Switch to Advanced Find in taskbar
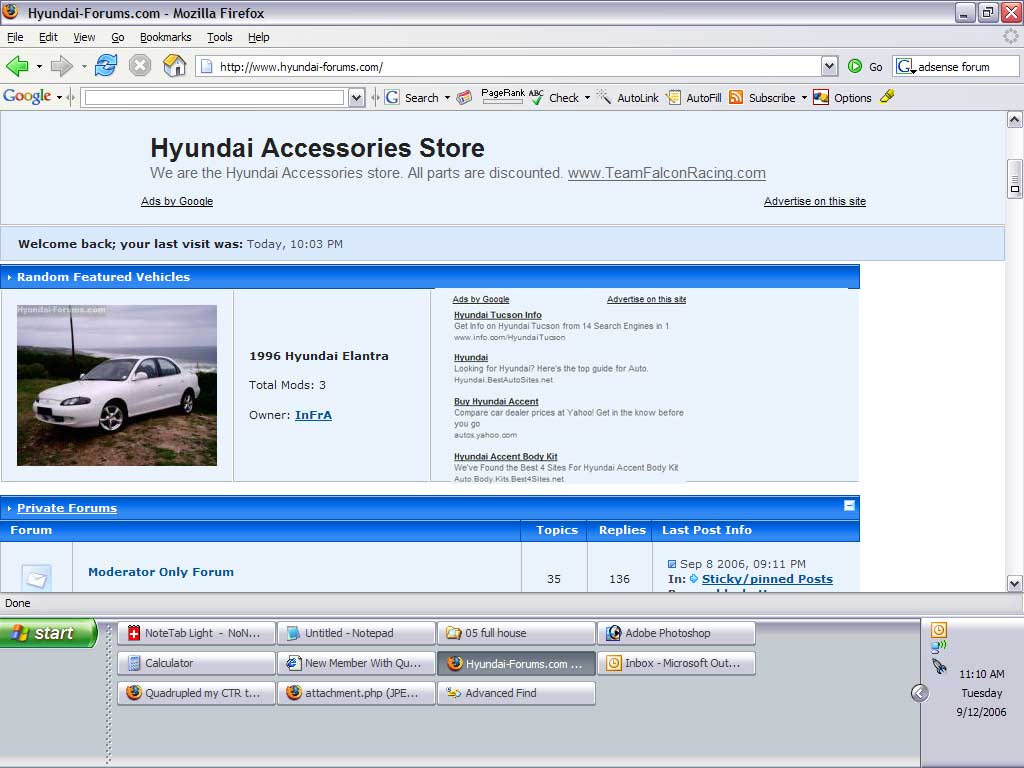The height and width of the screenshot is (768, 1024). pyautogui.click(x=517, y=693)
